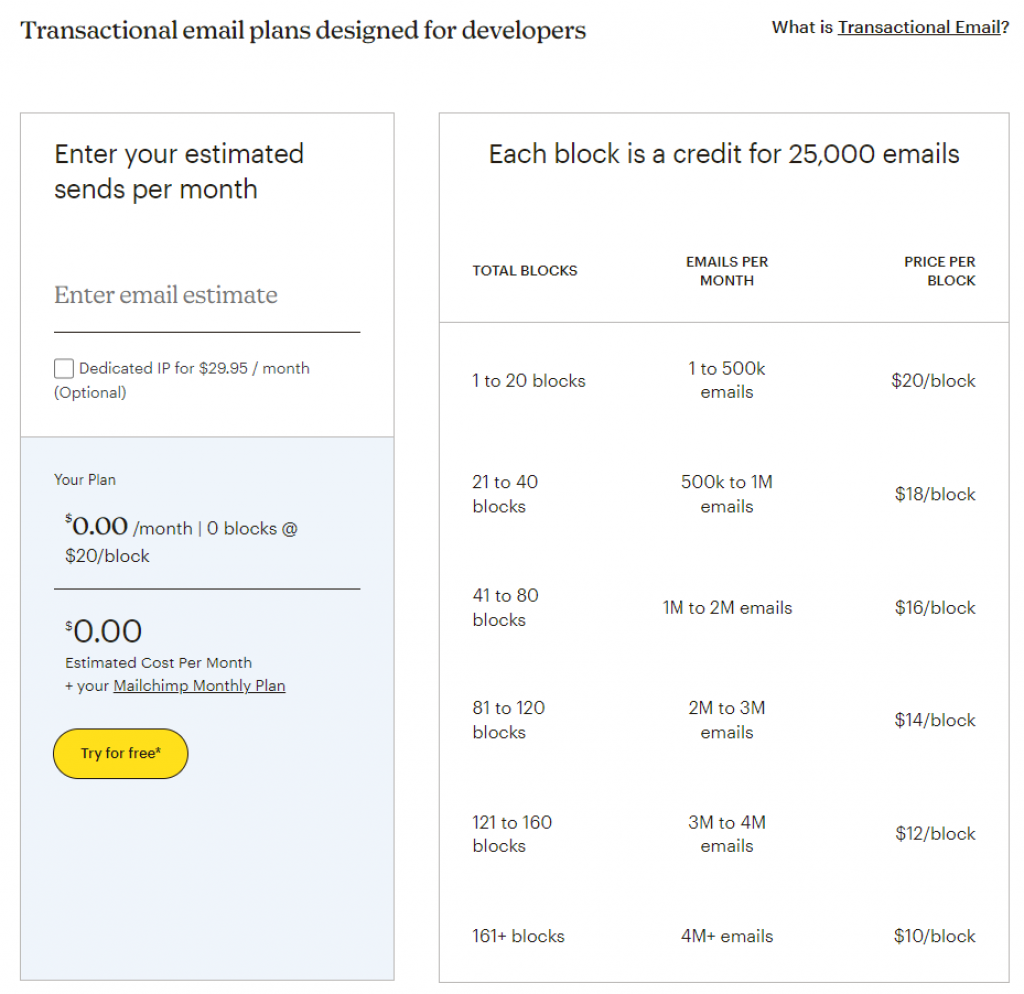Open the Mailchimp Monthly Plan link
Image resolution: width=1024 pixels, height=994 pixels.
click(x=199, y=686)
